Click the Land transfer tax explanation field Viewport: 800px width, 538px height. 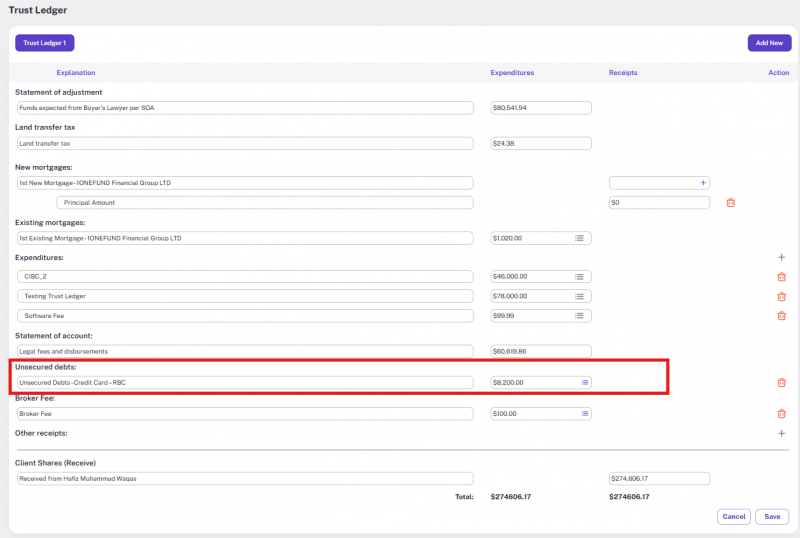tap(244, 143)
